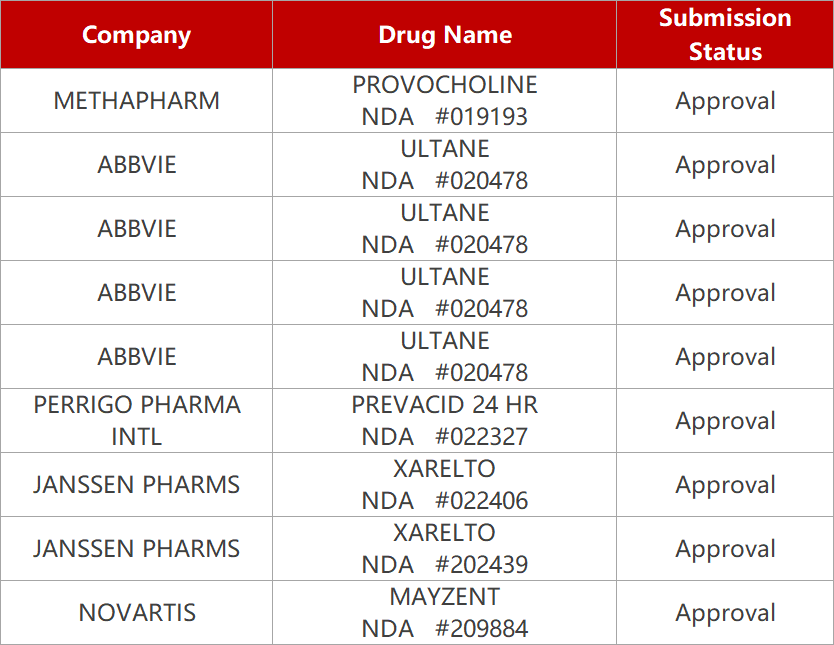This screenshot has width=834, height=645.
Task: Click Approval status in PERRIGO PHARMA row
Action: coord(725,421)
